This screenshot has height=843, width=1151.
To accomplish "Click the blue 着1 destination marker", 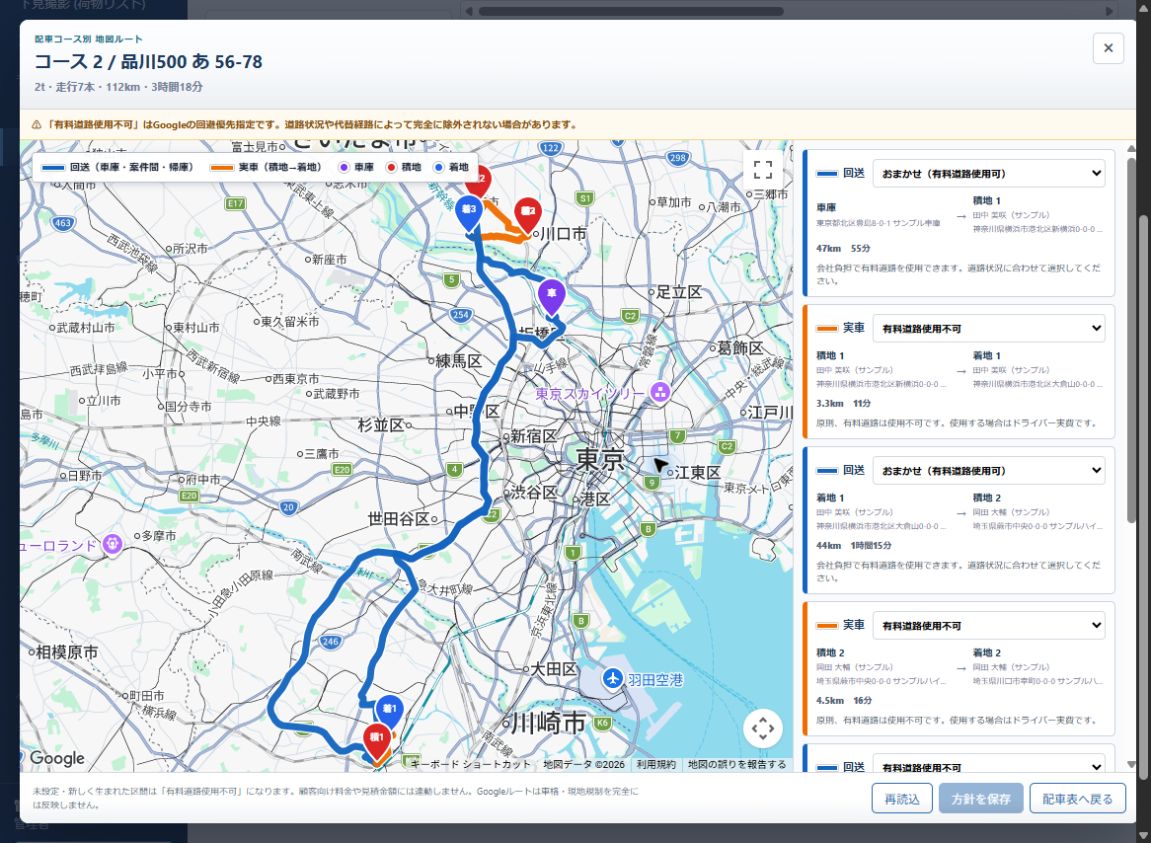I will [x=389, y=712].
